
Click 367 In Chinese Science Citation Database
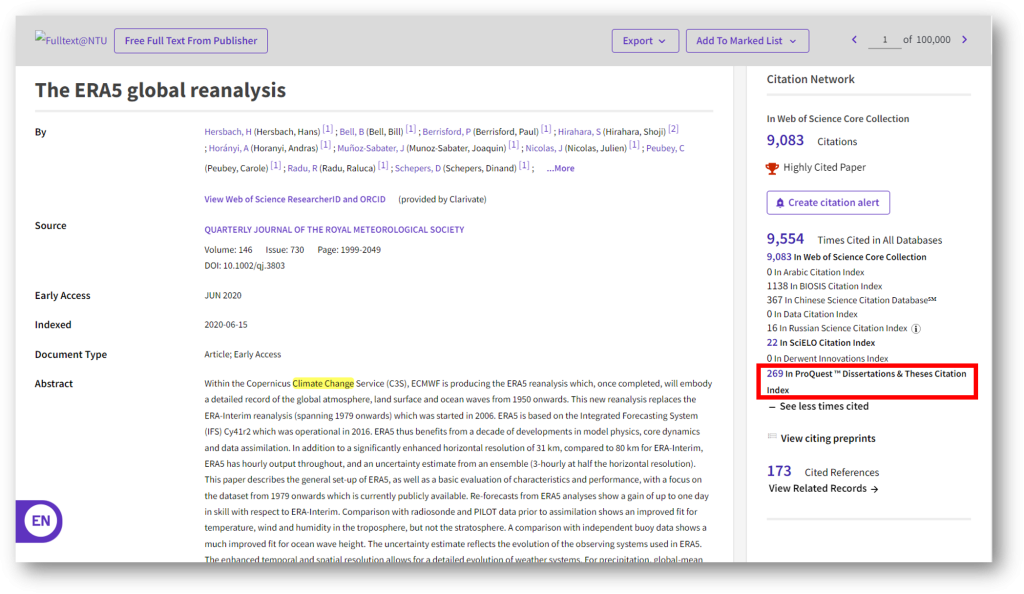852,300
